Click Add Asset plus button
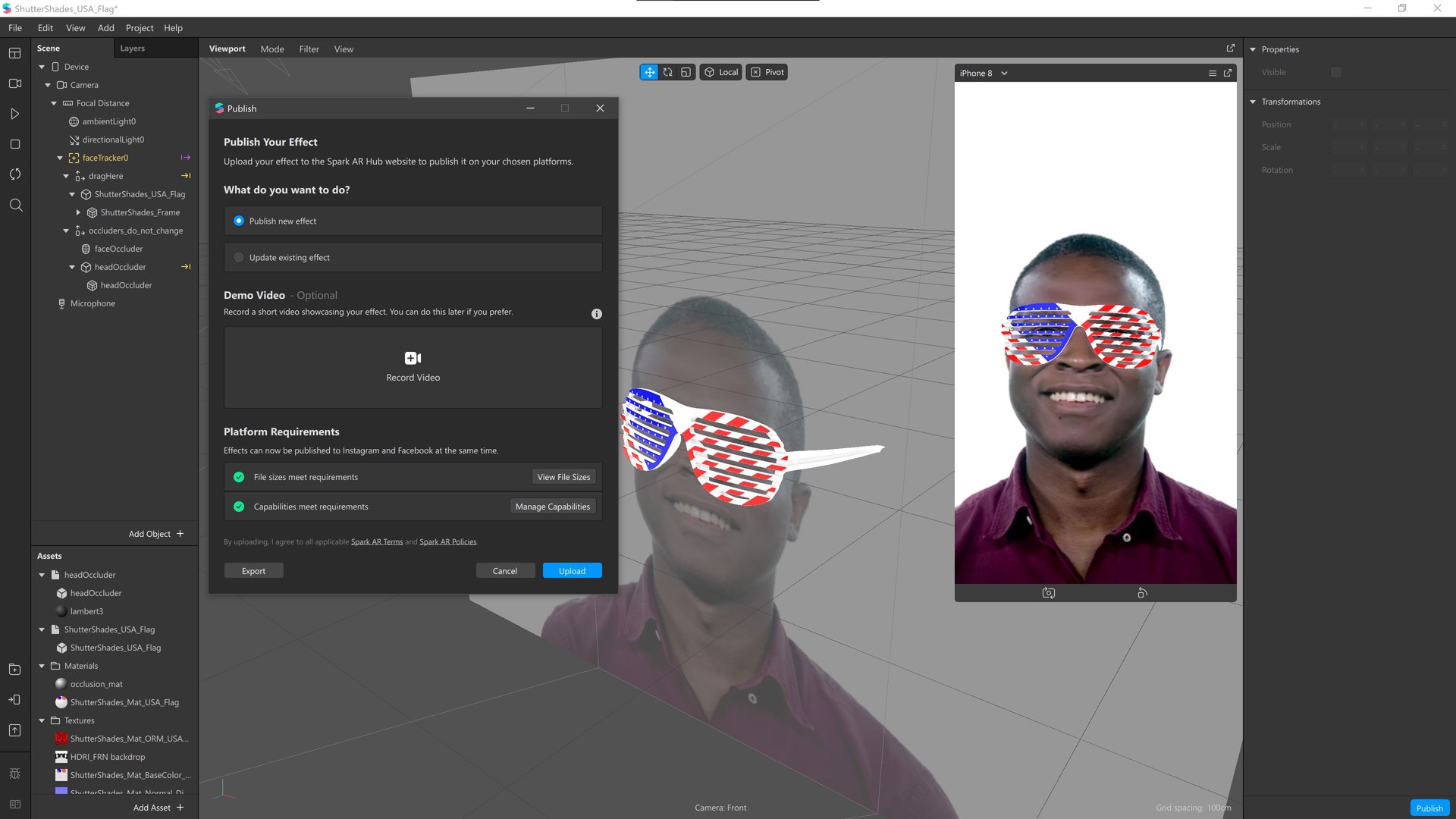Screen dimensions: 1456x819 click(x=180, y=808)
